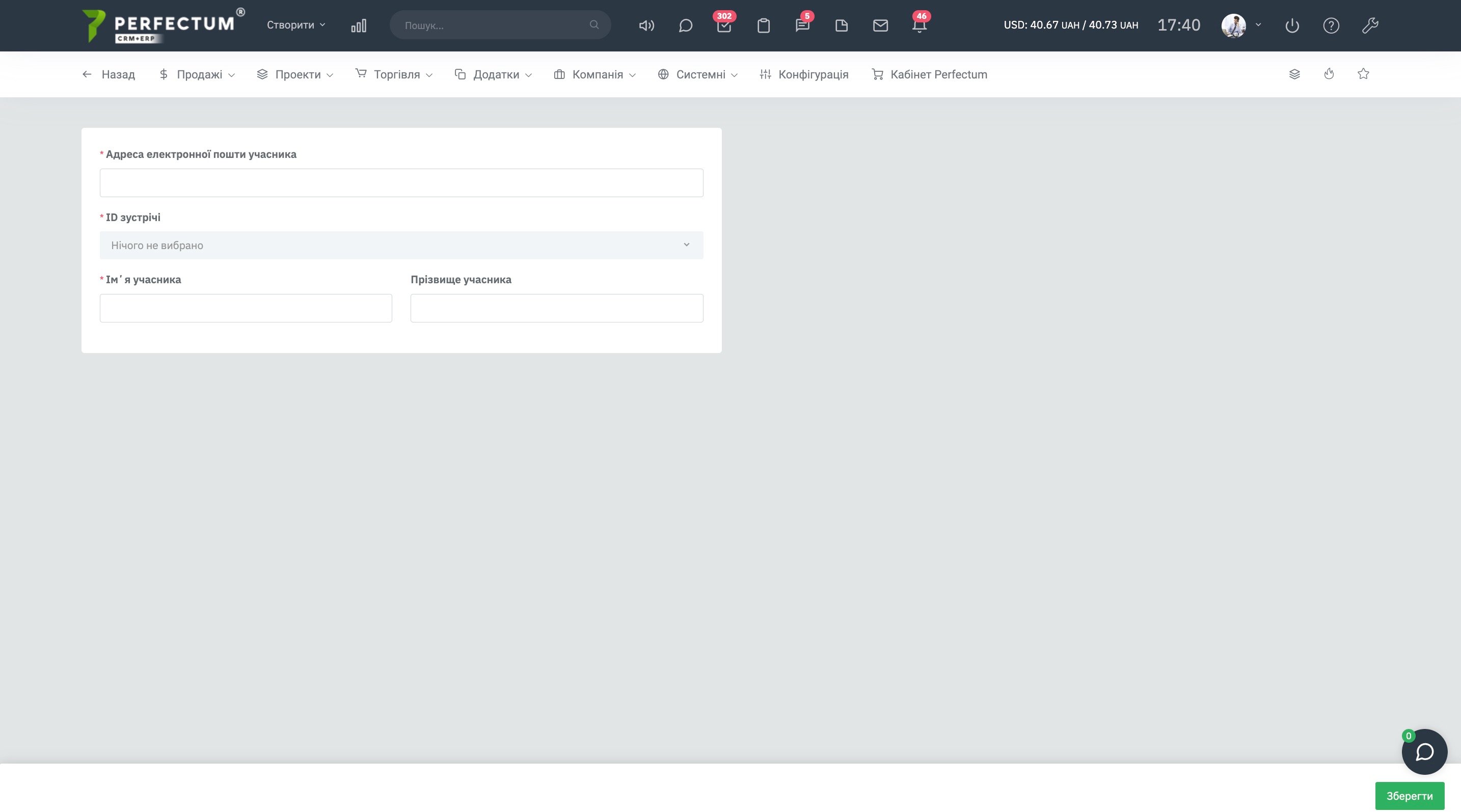Open the envelope mail icon
1461x812 pixels.
880,25
